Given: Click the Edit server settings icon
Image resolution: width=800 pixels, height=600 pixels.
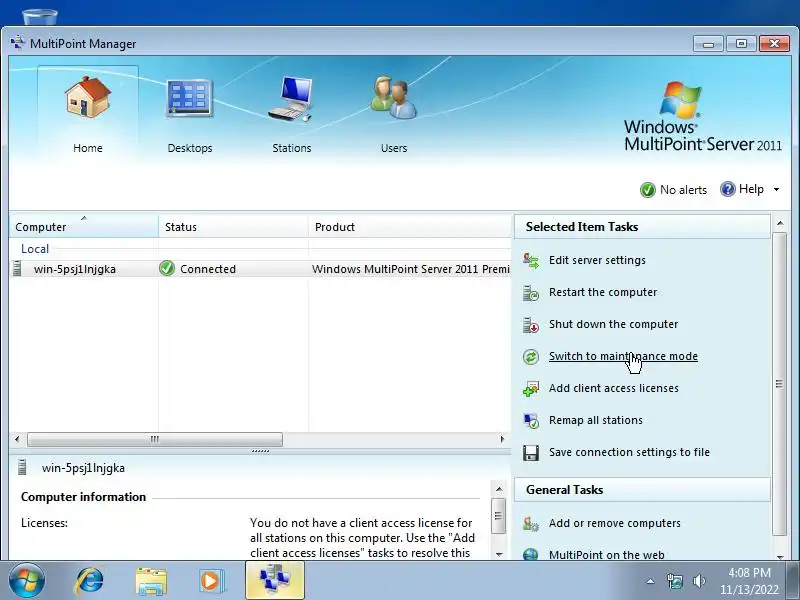Looking at the screenshot, I should pos(531,261).
